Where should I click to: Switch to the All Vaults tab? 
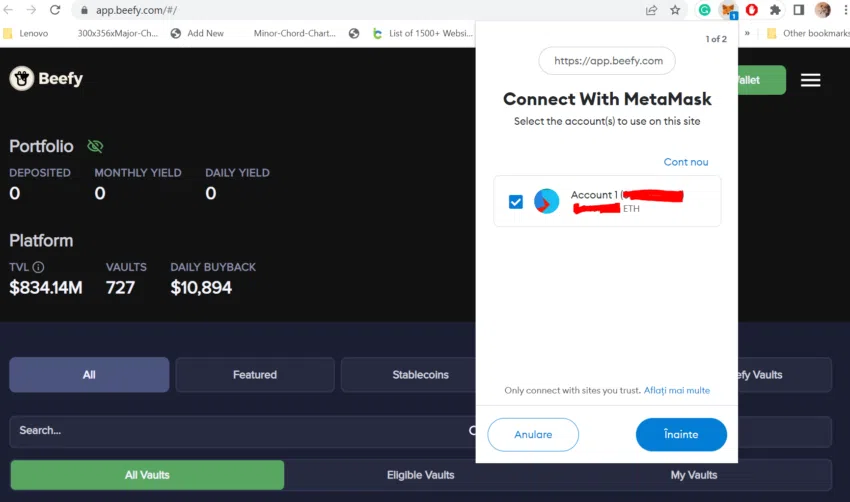click(147, 475)
